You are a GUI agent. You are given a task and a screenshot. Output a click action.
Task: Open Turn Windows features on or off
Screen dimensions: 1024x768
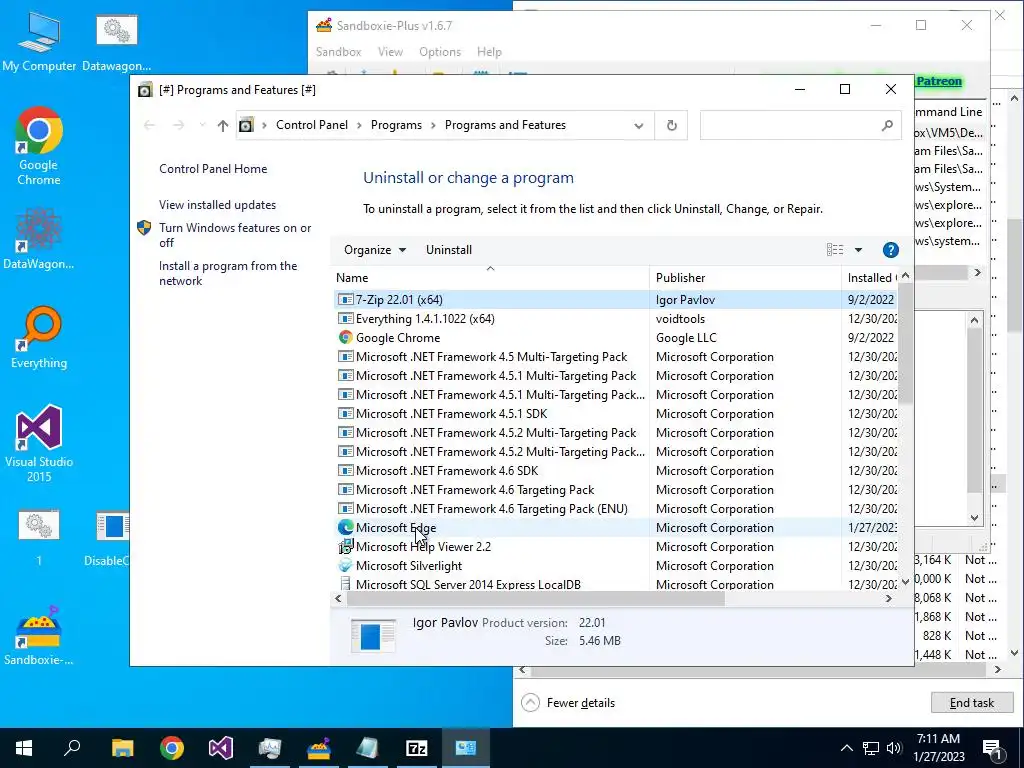[235, 235]
